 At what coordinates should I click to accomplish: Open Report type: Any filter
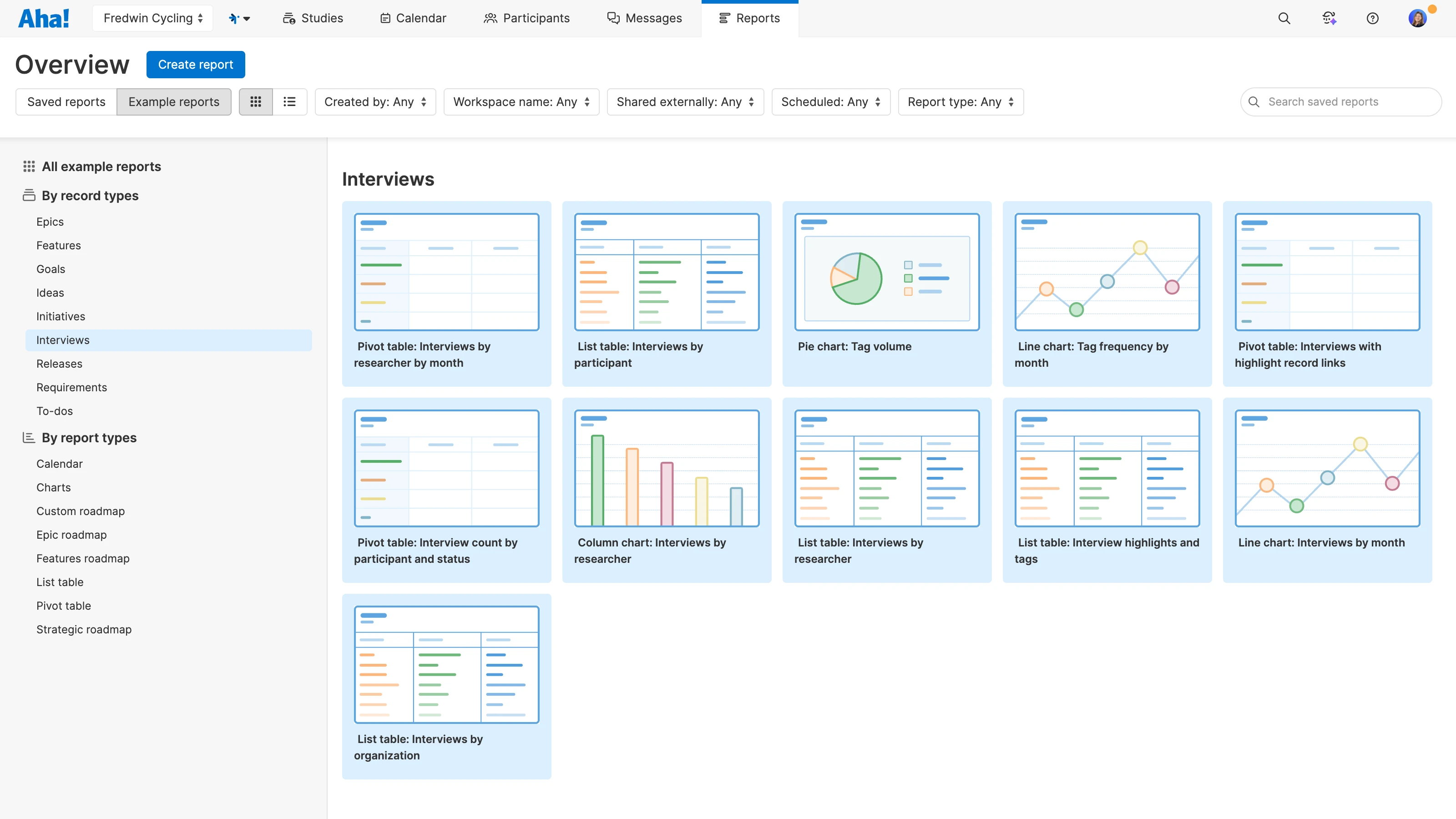point(961,102)
